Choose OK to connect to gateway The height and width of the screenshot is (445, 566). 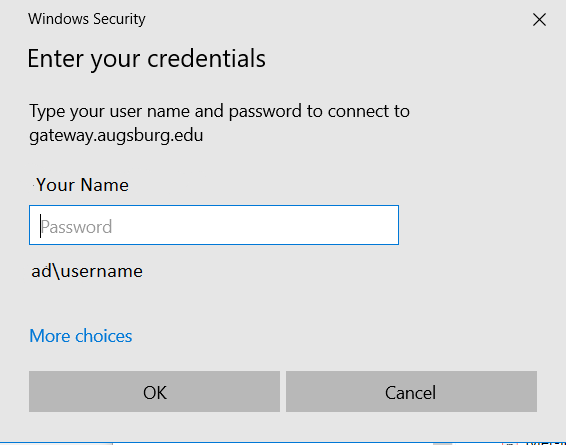click(154, 392)
